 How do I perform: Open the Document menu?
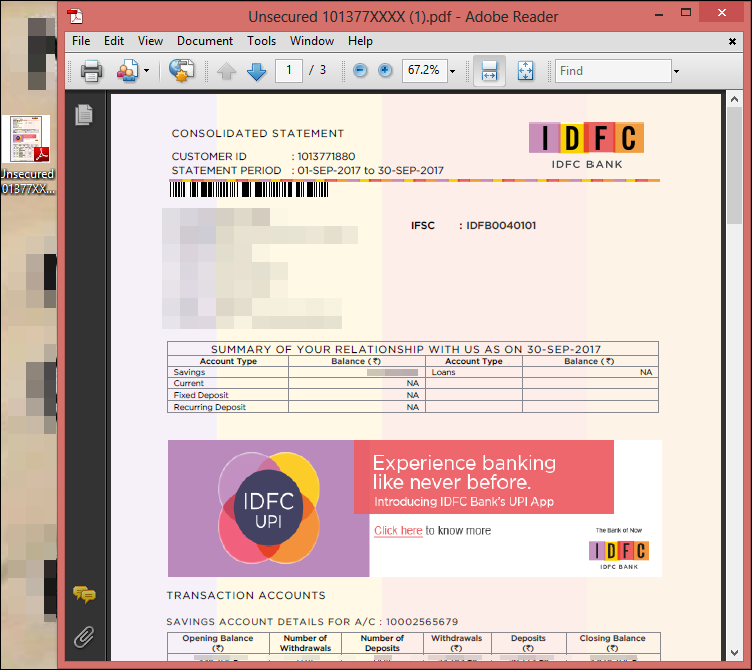click(205, 41)
